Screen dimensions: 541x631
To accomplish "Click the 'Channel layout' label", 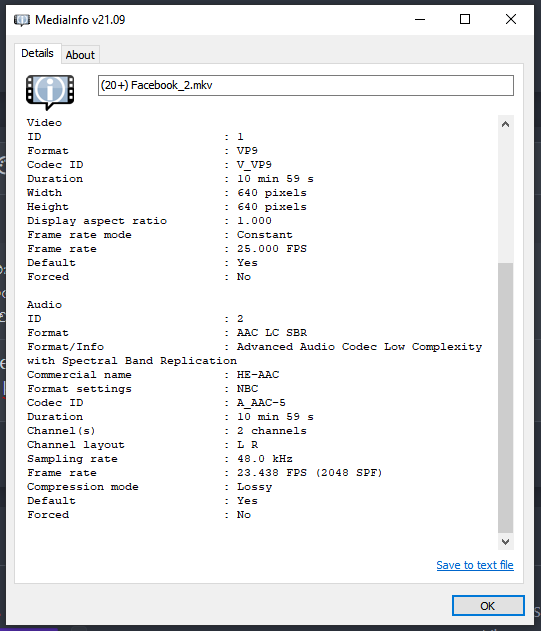I will point(76,445).
